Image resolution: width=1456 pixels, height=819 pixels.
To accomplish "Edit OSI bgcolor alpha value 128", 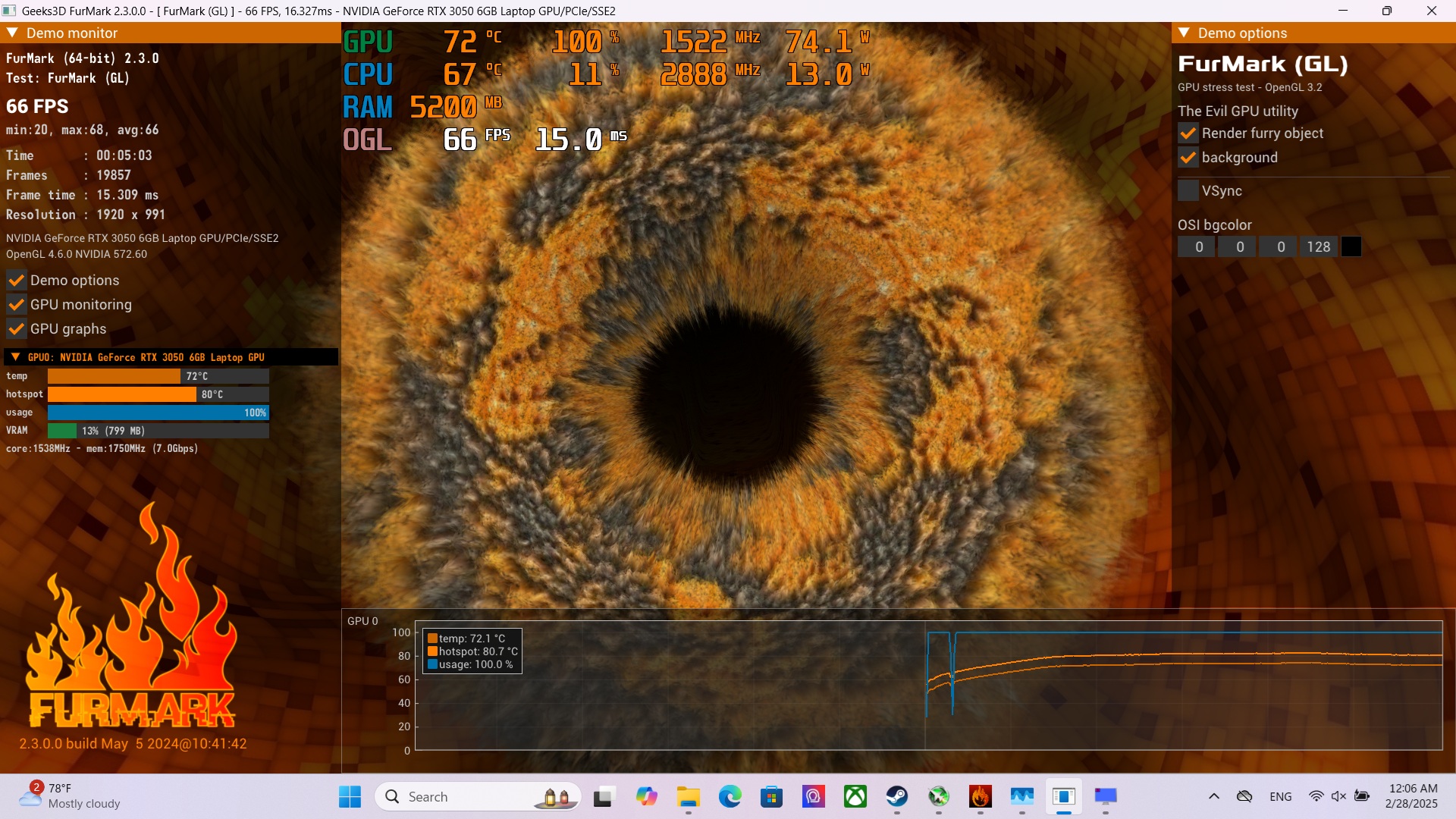I will point(1319,246).
